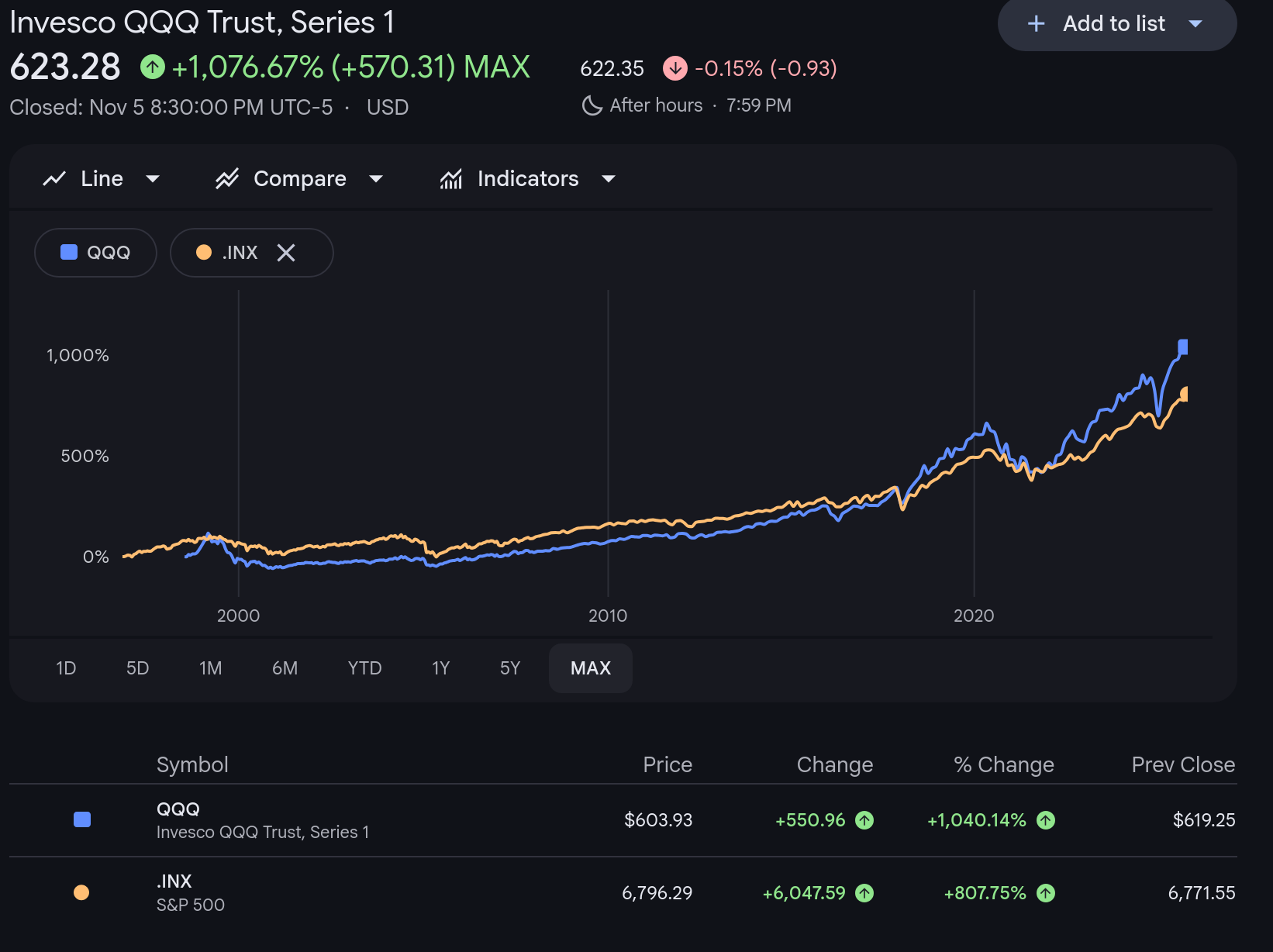Open the S&P 500 .INX row
Screen dimensions: 1273x952
pyautogui.click(x=191, y=893)
